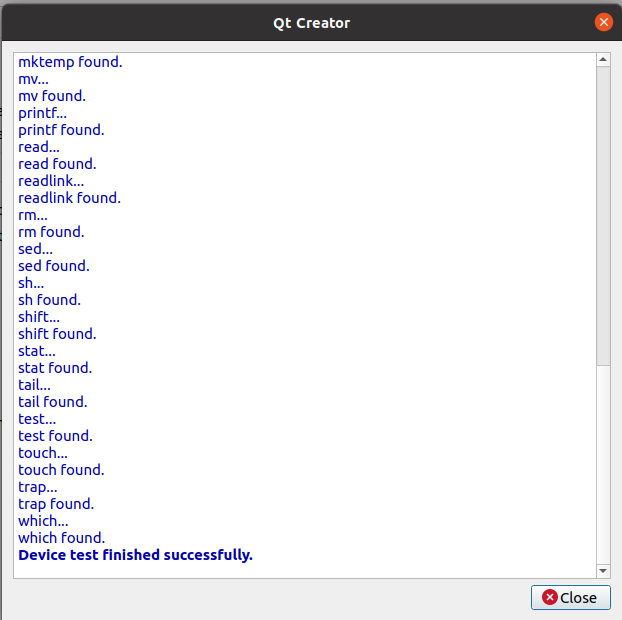This screenshot has width=622, height=620.
Task: Click the "touch found." output line
Action: point(61,470)
